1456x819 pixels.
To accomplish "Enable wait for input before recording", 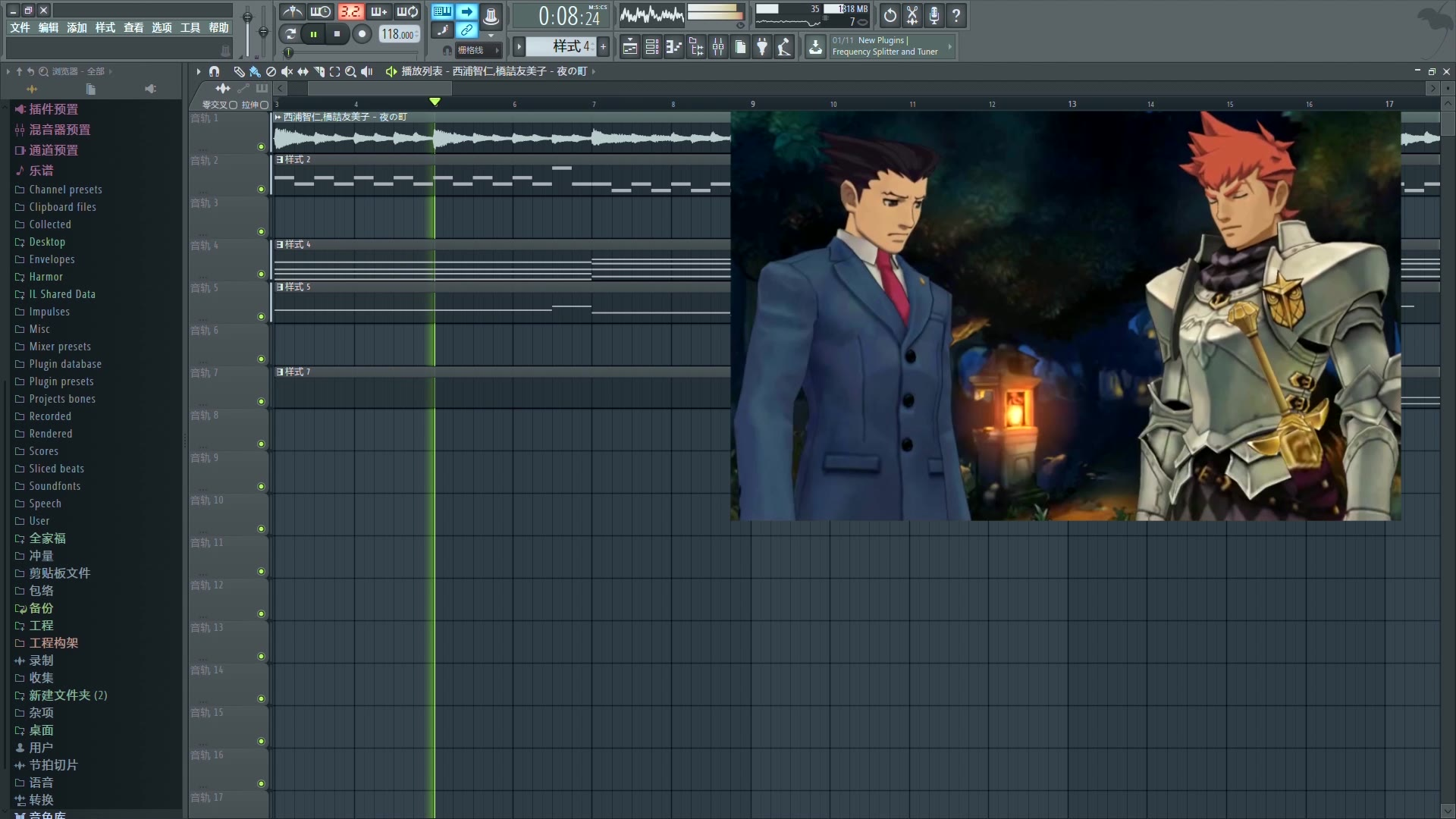I will click(x=321, y=12).
